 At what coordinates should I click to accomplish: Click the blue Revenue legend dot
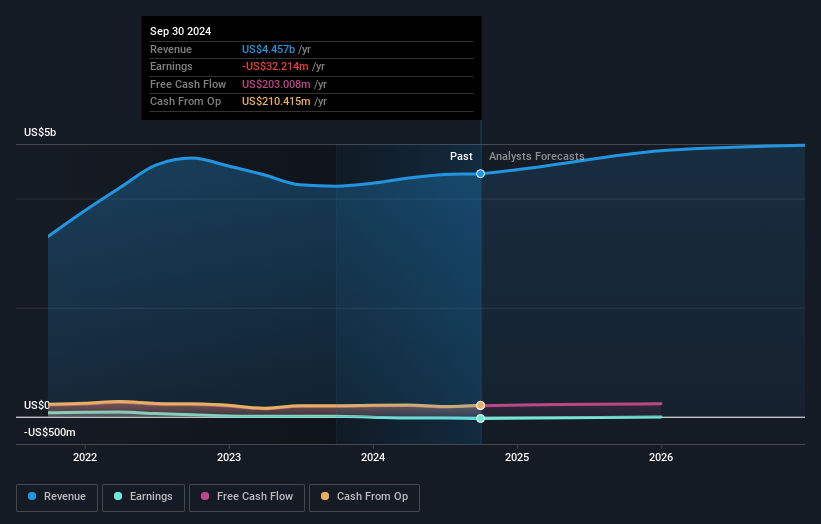pyautogui.click(x=32, y=496)
